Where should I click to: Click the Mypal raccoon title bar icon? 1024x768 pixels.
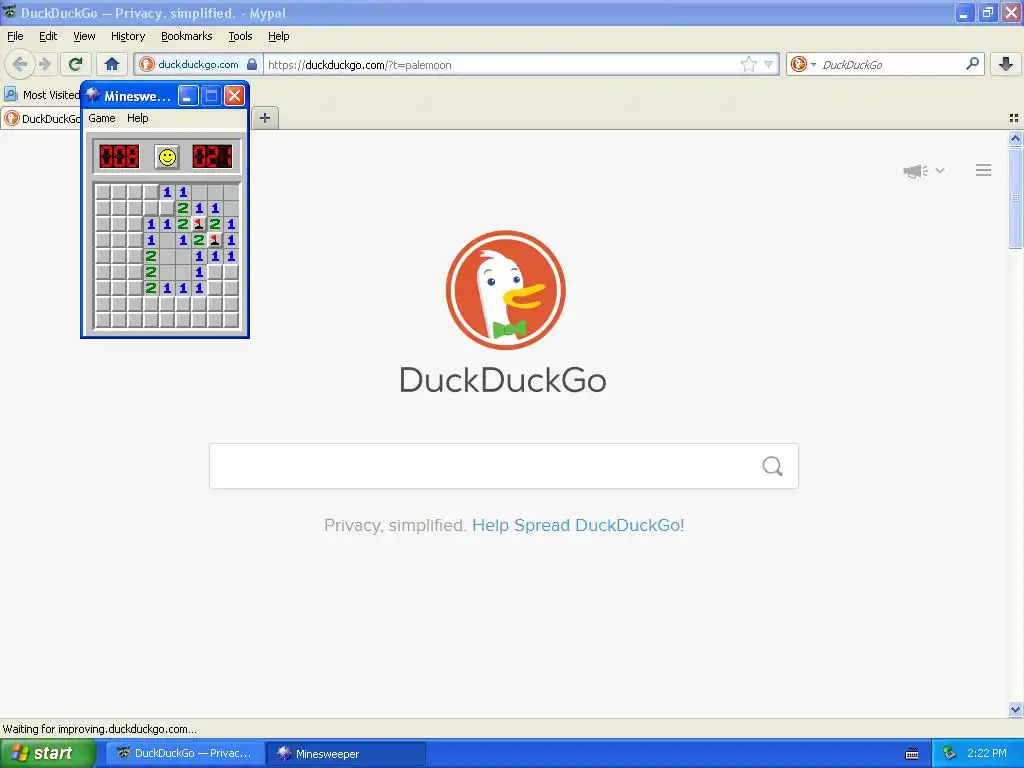[9, 12]
